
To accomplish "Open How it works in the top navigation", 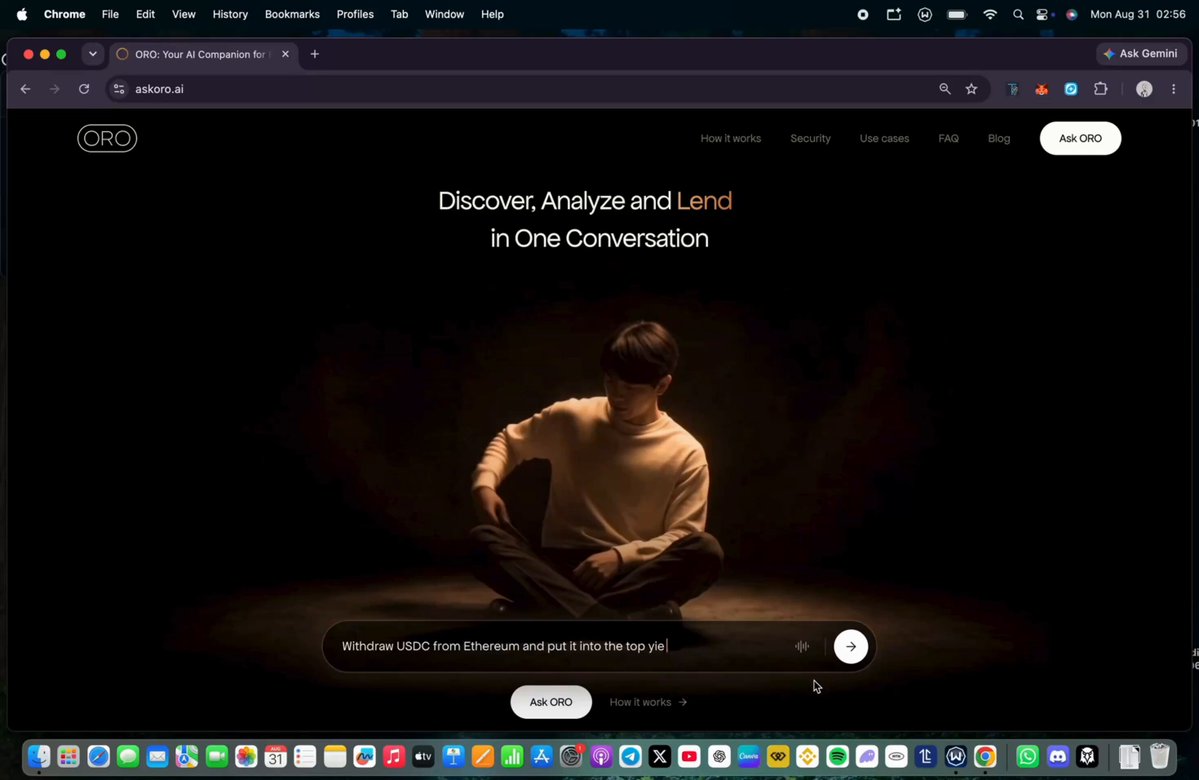I will 730,138.
